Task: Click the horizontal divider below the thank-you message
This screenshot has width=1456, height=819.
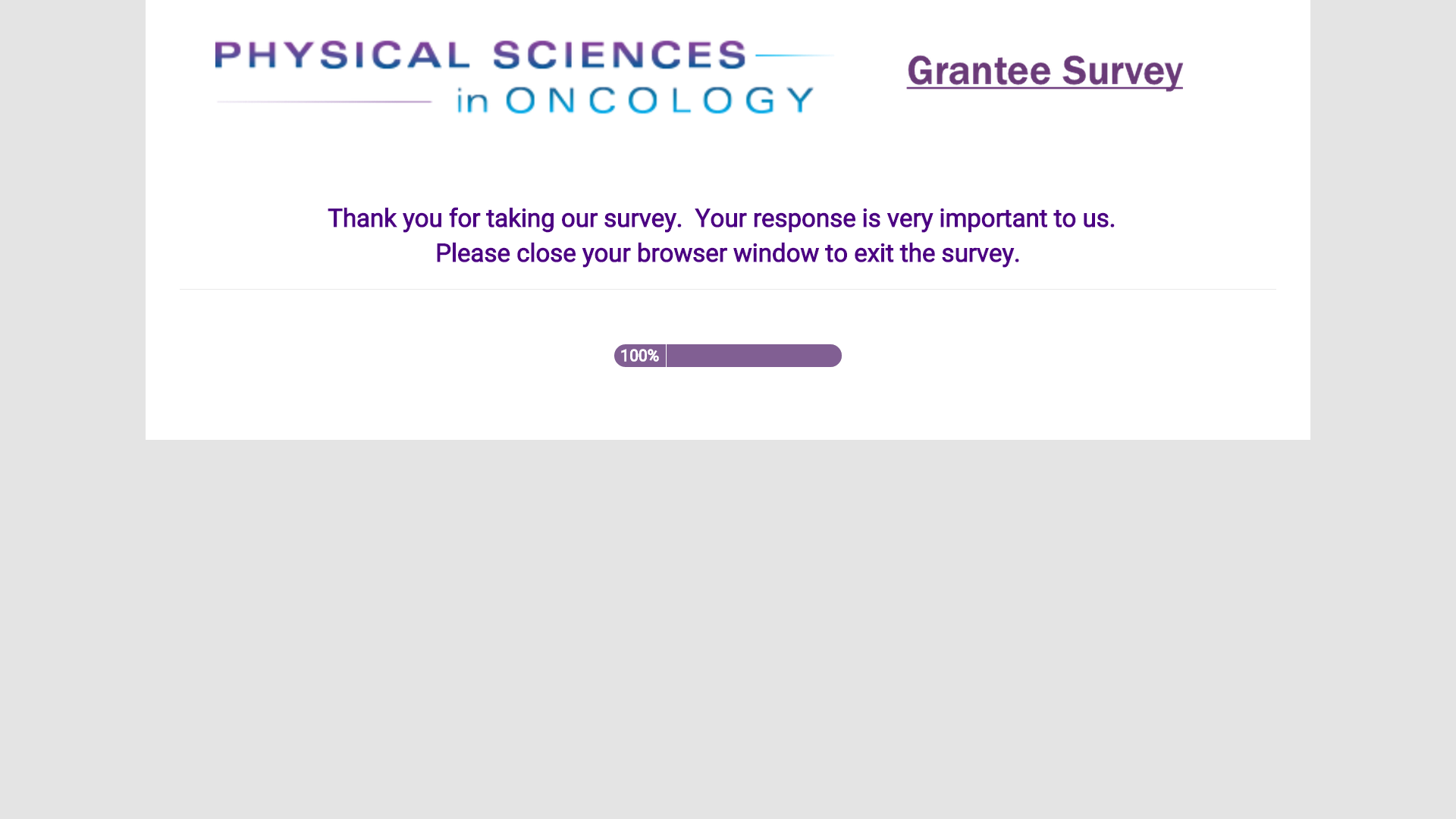Action: (x=726, y=289)
